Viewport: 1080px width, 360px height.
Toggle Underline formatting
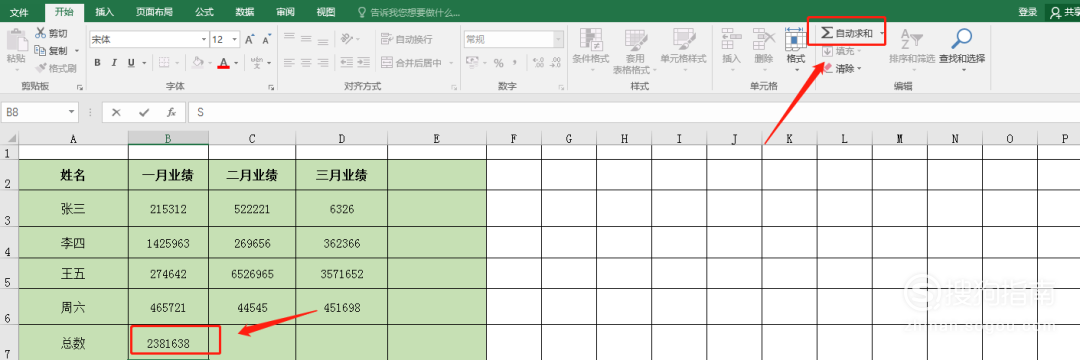[131, 63]
